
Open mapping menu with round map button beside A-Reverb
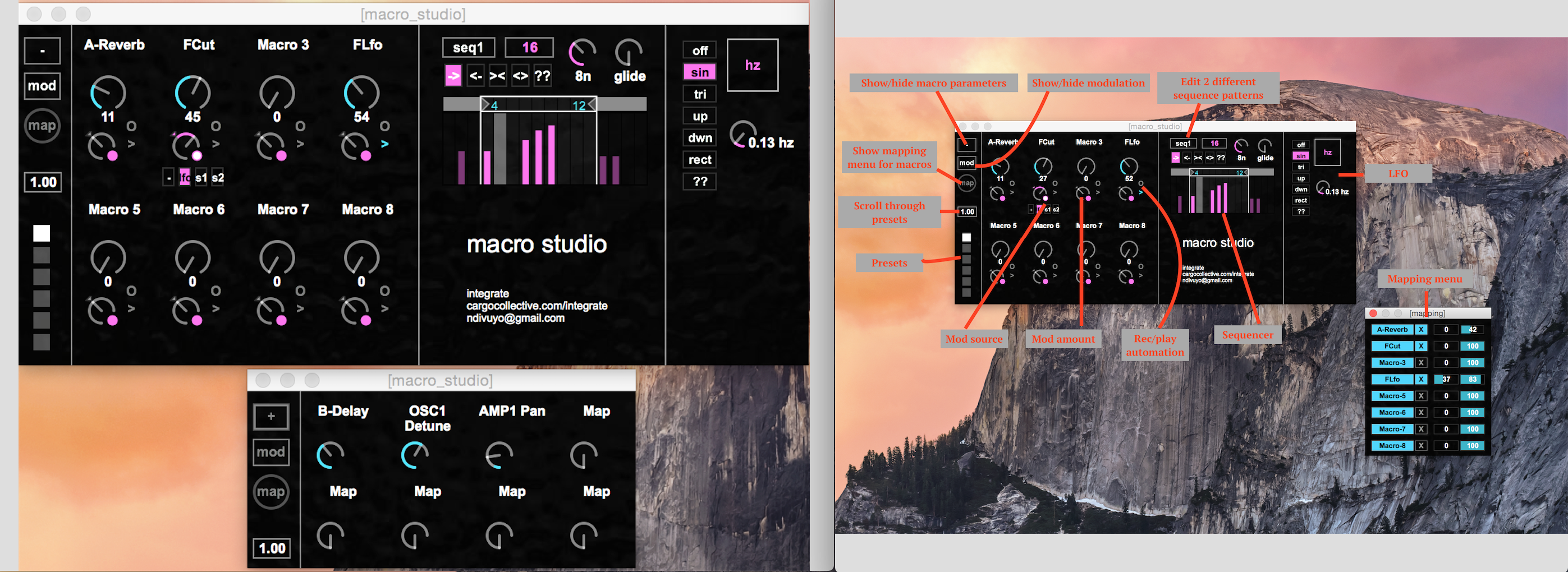tap(42, 126)
